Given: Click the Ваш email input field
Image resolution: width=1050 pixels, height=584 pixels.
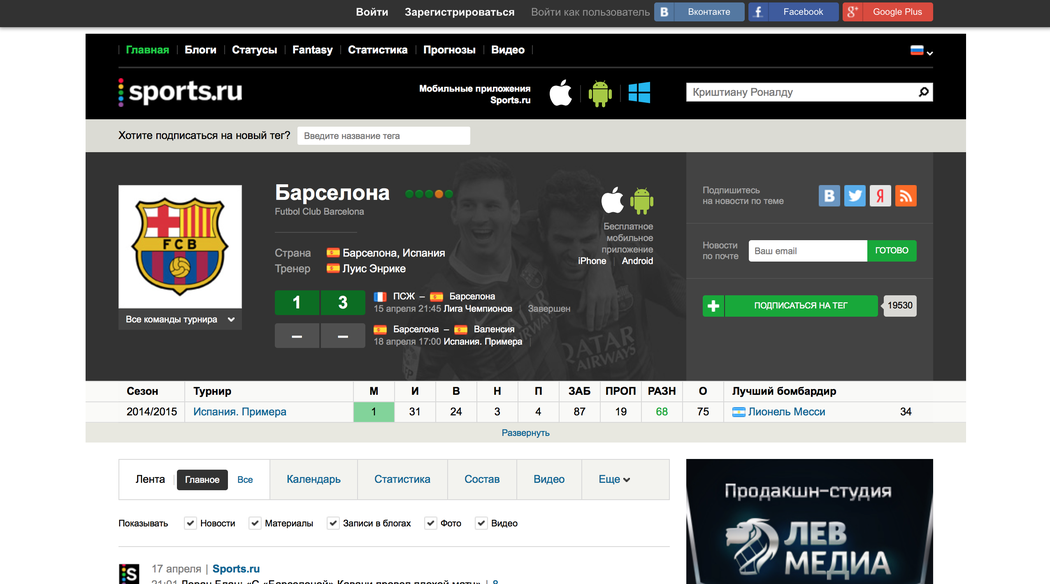Looking at the screenshot, I should [x=806, y=251].
